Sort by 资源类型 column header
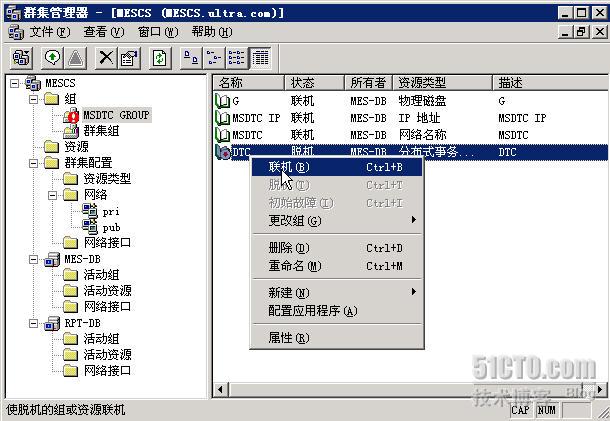The width and height of the screenshot is (610, 421). coord(443,82)
